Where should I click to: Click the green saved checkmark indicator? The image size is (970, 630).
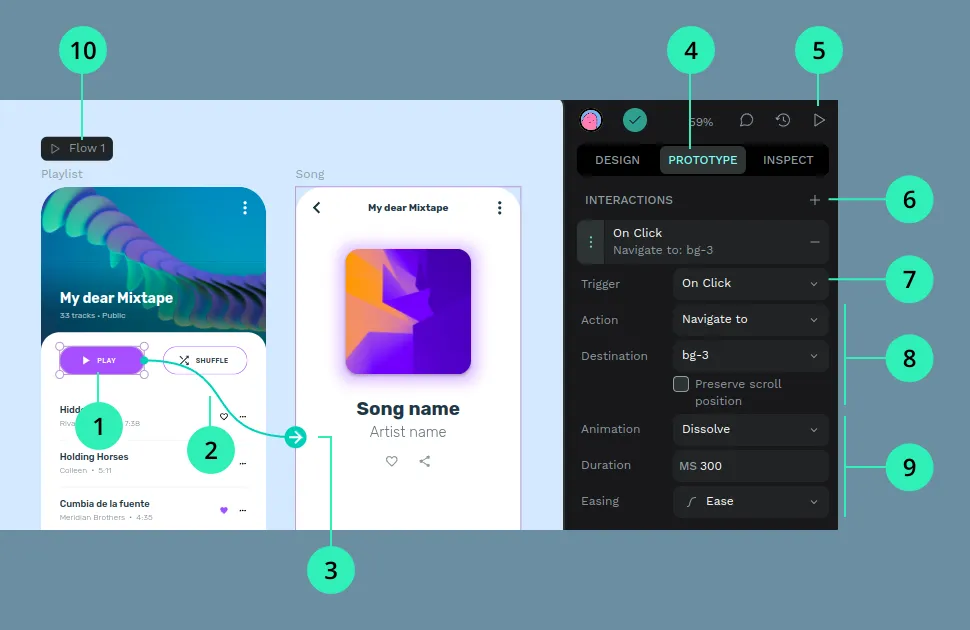pyautogui.click(x=635, y=120)
